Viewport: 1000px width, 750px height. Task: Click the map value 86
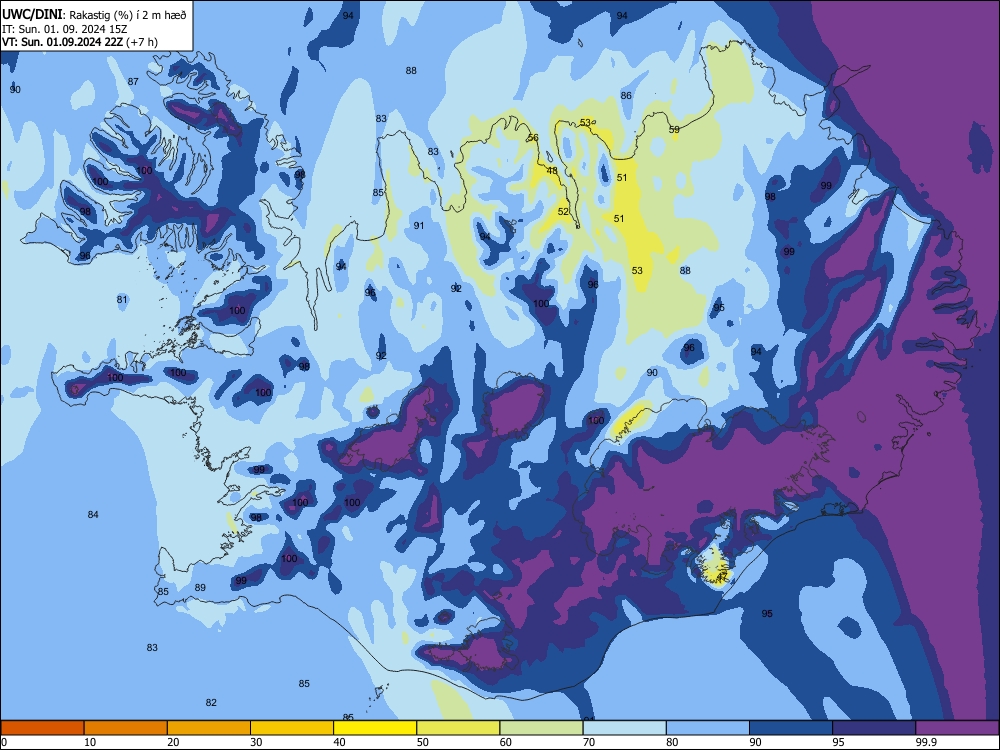(x=626, y=96)
